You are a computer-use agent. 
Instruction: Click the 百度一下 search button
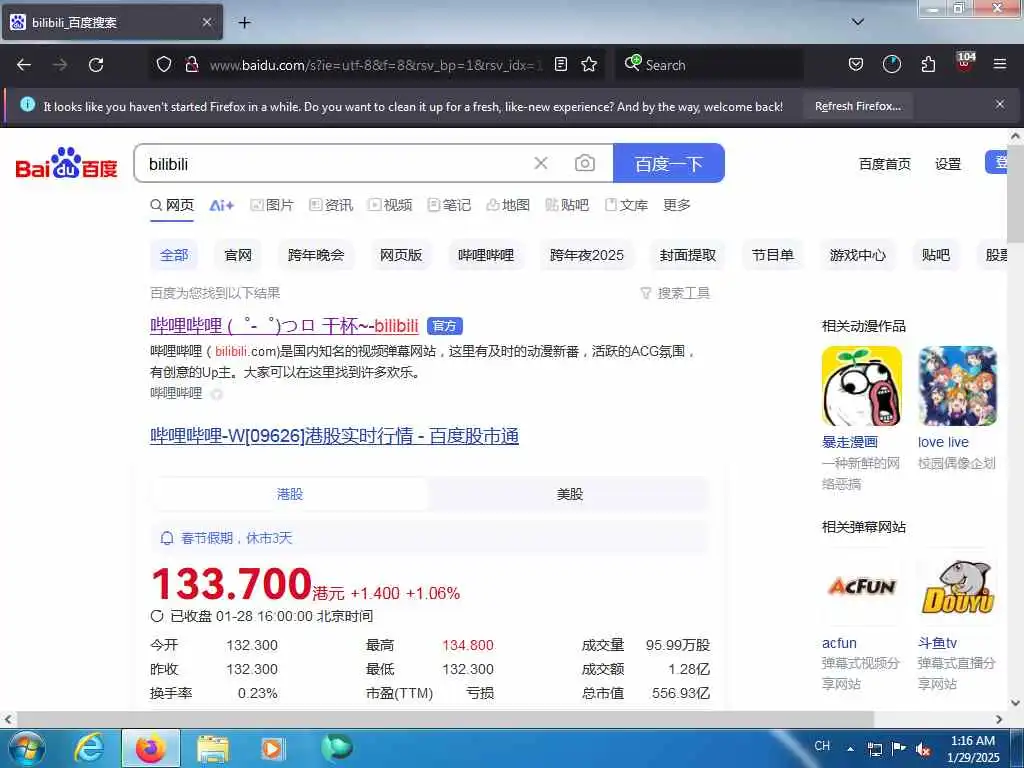click(668, 163)
